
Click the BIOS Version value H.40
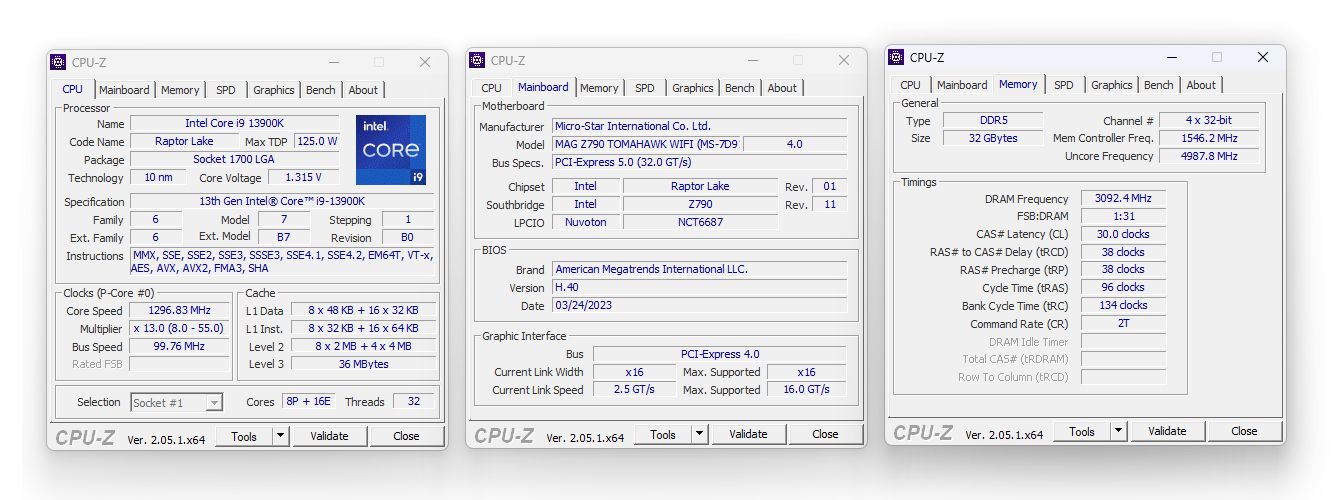(700, 288)
